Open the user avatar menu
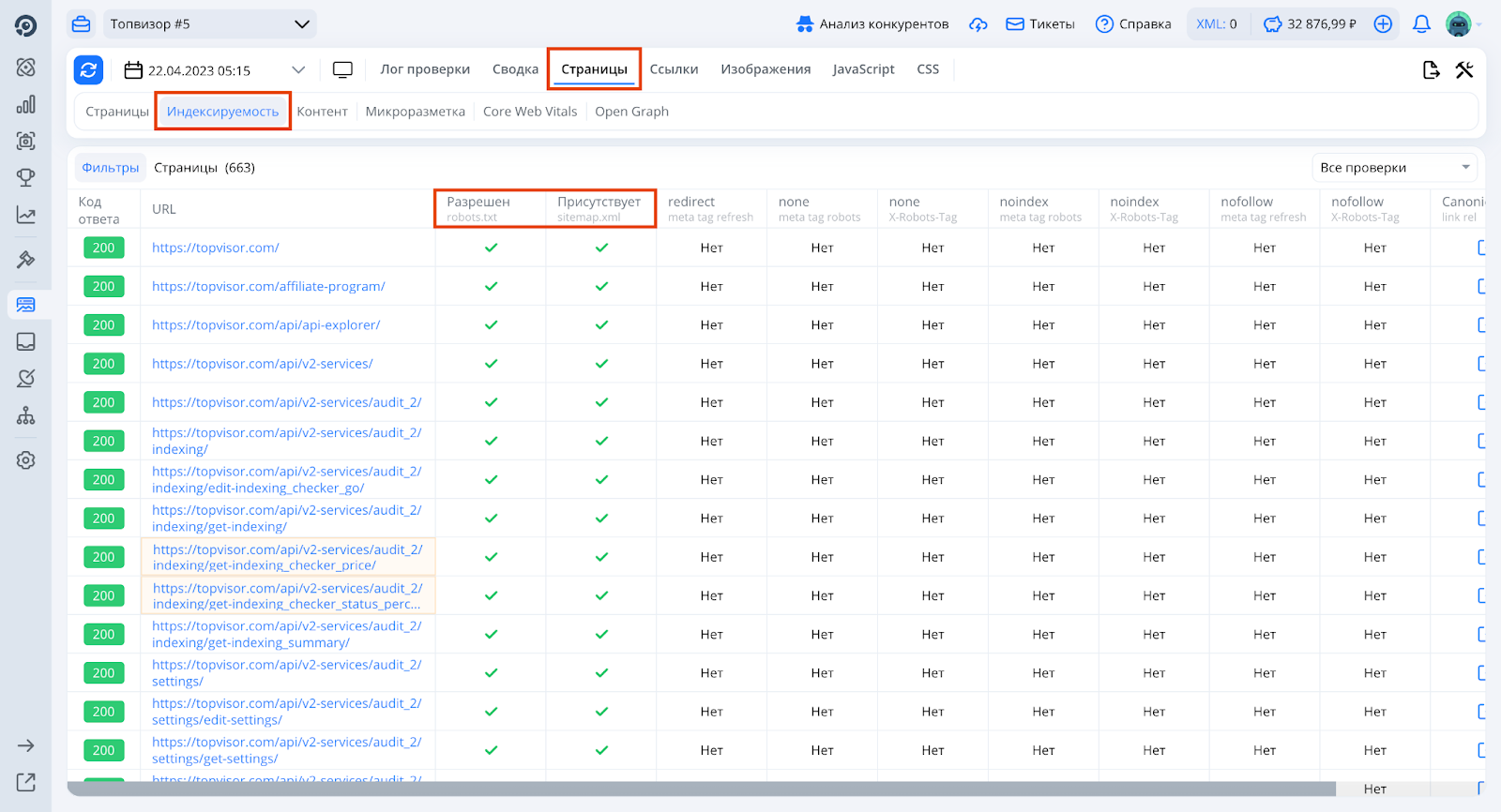This screenshot has width=1501, height=812. [x=1459, y=24]
